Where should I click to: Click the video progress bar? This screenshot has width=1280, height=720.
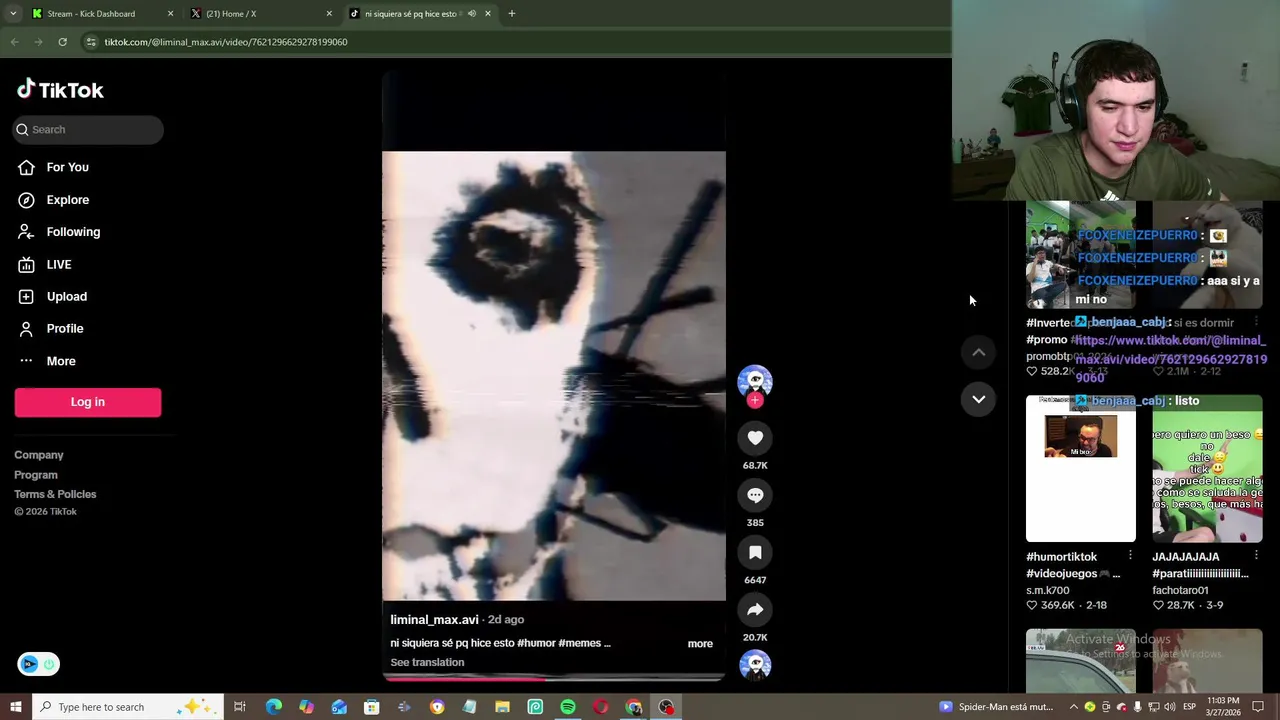[x=553, y=678]
